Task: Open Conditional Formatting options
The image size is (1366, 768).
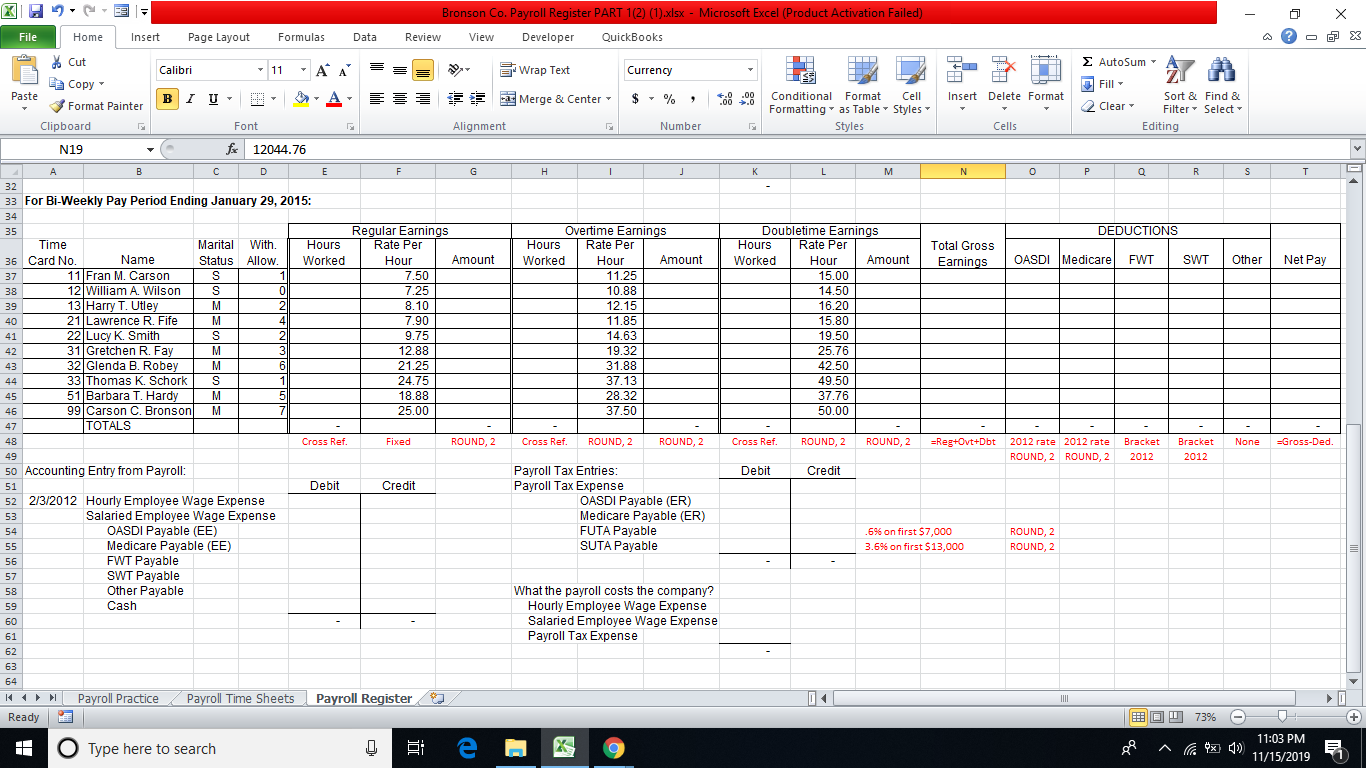Action: 800,86
